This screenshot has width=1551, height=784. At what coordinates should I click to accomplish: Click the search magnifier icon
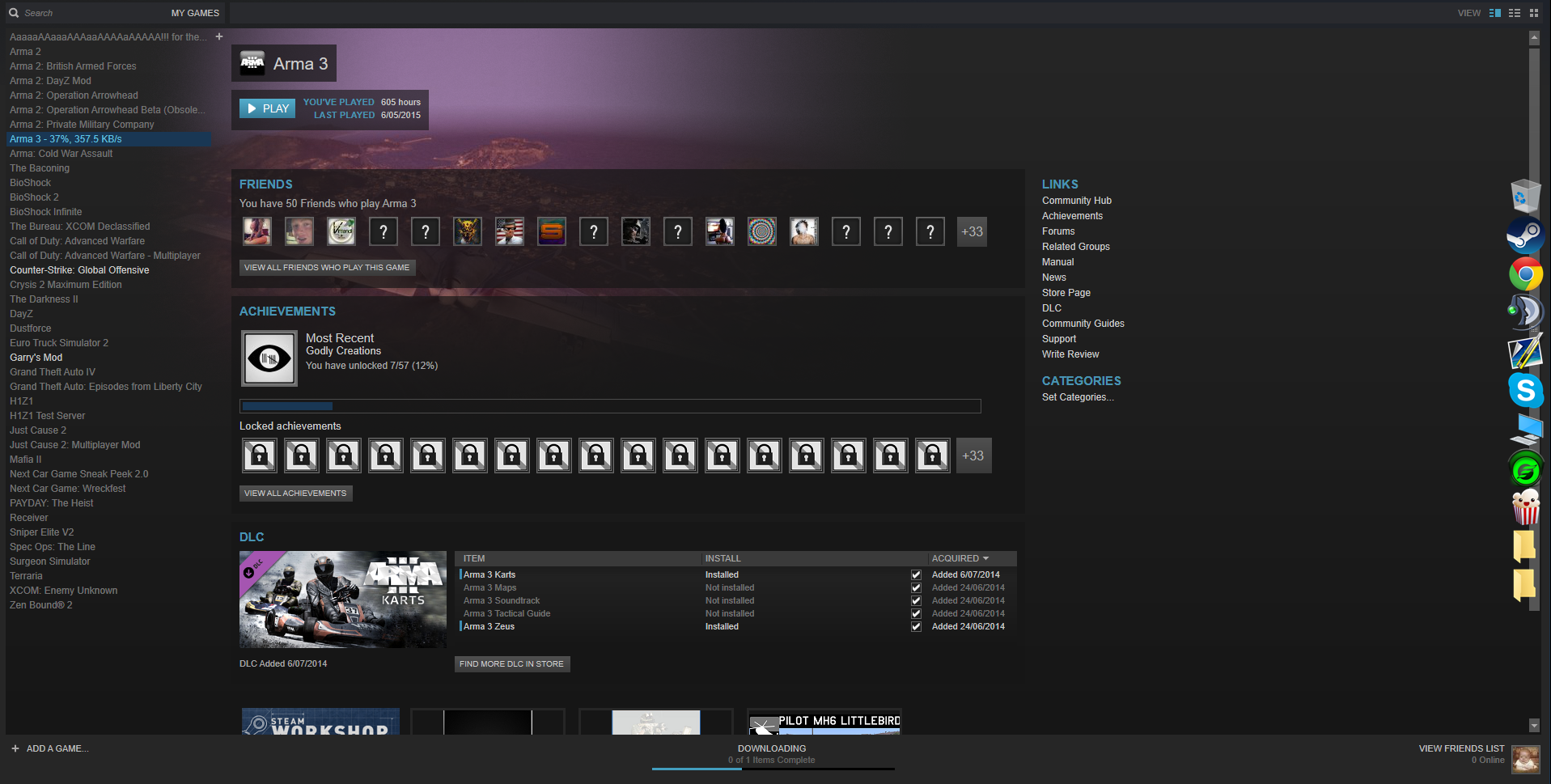coord(14,13)
